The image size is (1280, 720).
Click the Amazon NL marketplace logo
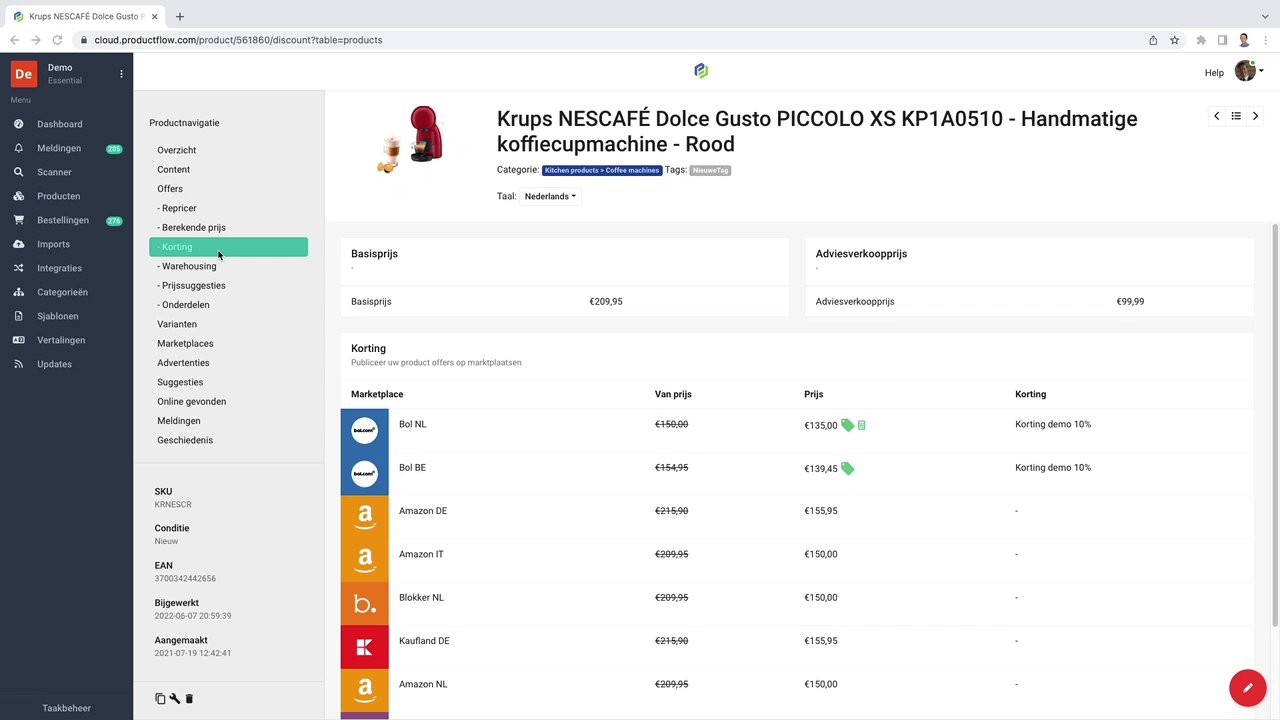pos(364,690)
